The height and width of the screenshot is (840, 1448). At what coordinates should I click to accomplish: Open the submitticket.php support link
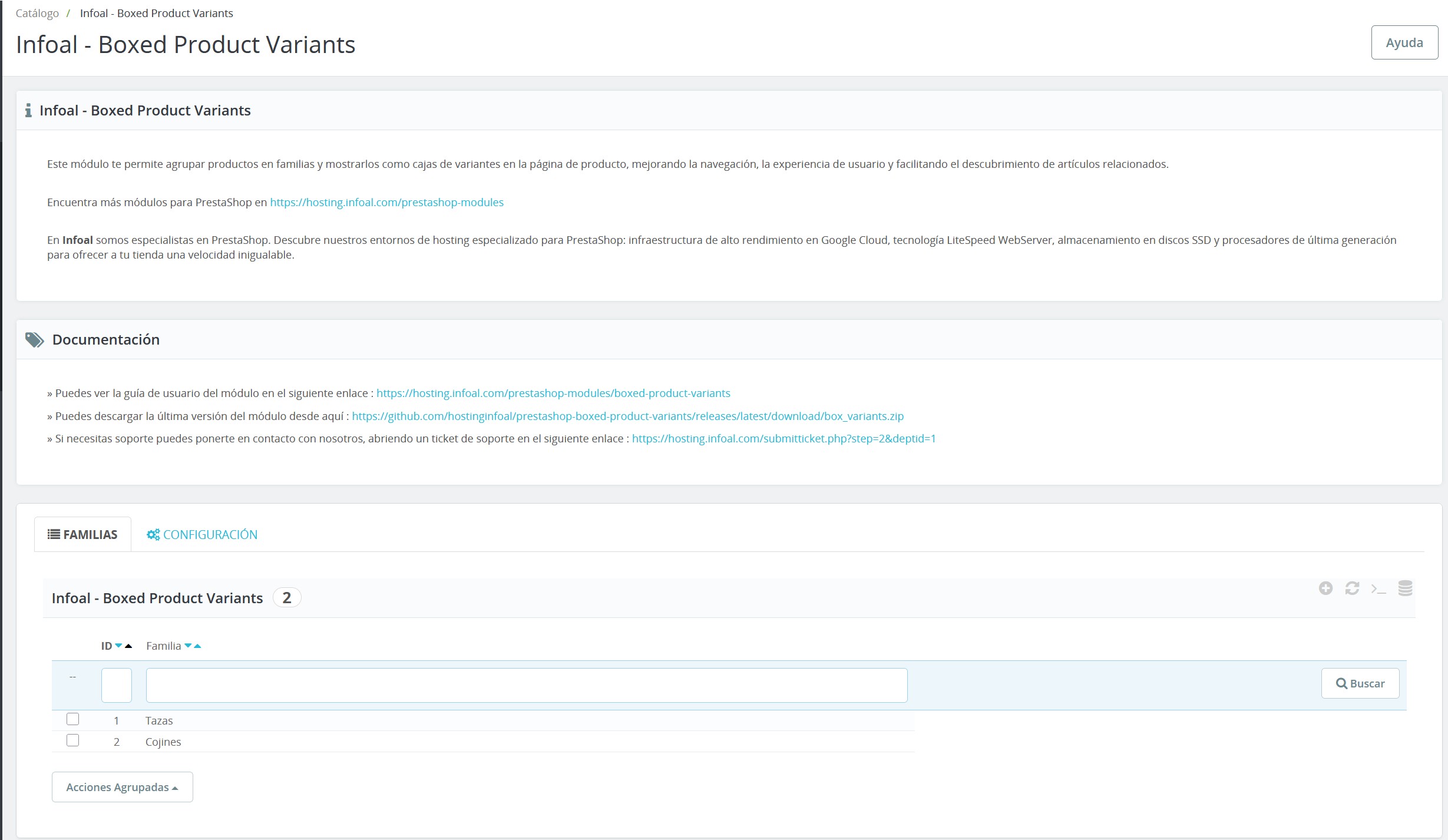pos(783,438)
